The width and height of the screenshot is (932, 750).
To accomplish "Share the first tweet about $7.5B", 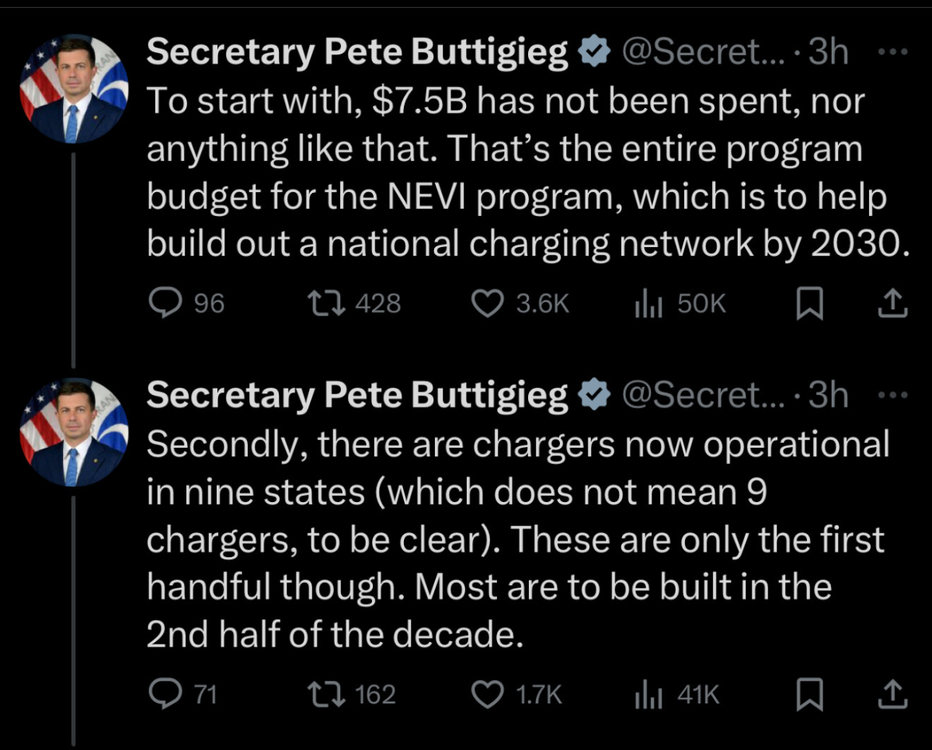I will 893,303.
